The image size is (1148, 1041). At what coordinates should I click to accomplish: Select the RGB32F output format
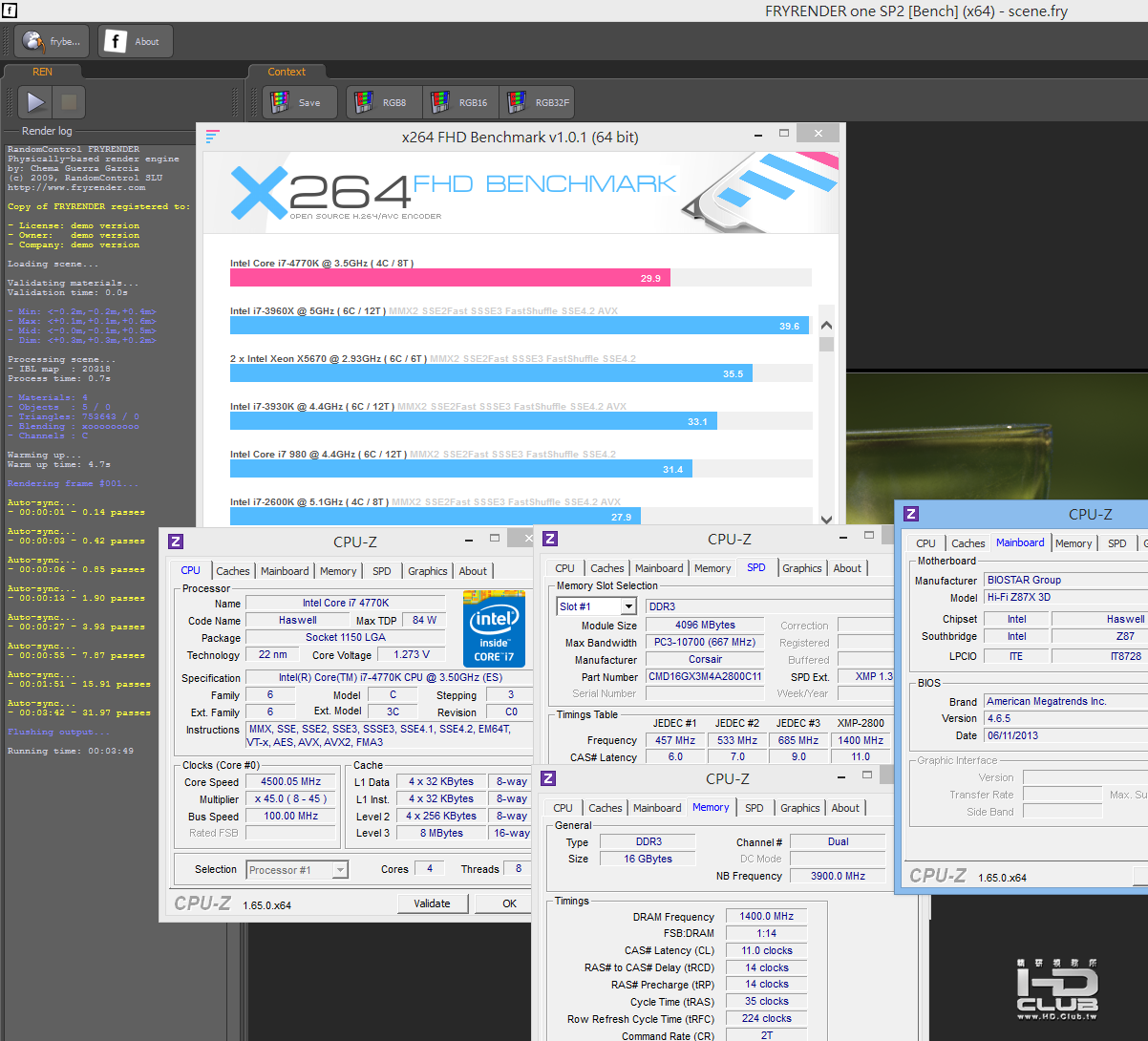[537, 102]
